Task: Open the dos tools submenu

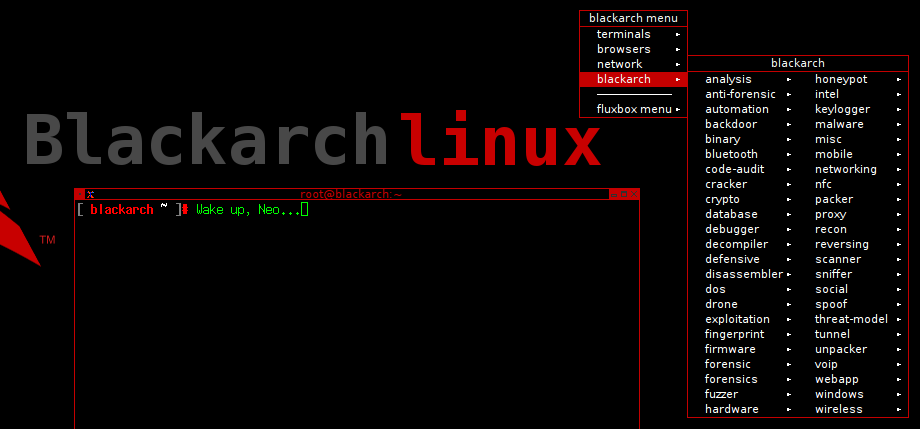Action: click(743, 289)
